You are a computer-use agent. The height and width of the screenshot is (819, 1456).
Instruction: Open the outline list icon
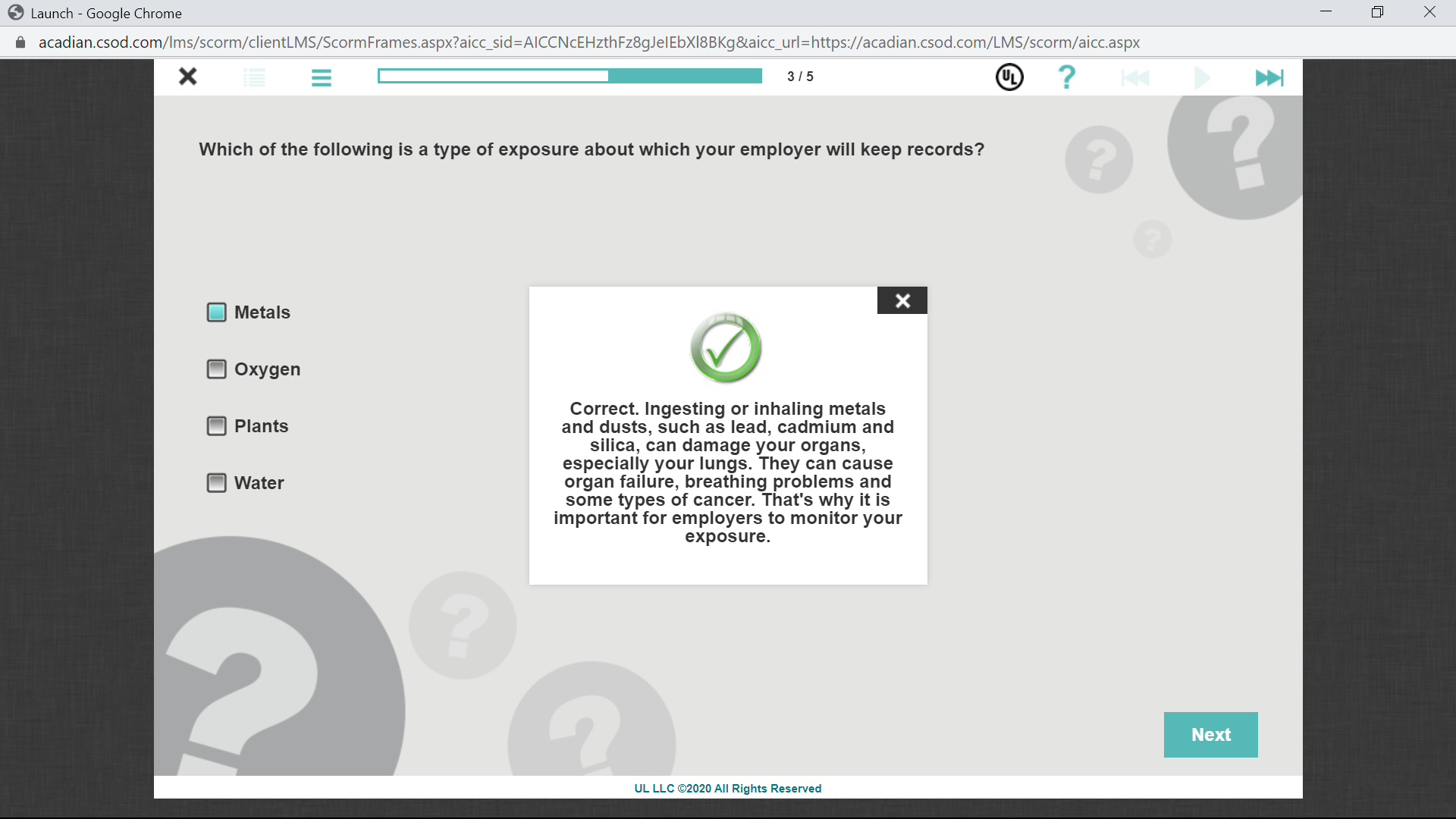click(x=254, y=77)
